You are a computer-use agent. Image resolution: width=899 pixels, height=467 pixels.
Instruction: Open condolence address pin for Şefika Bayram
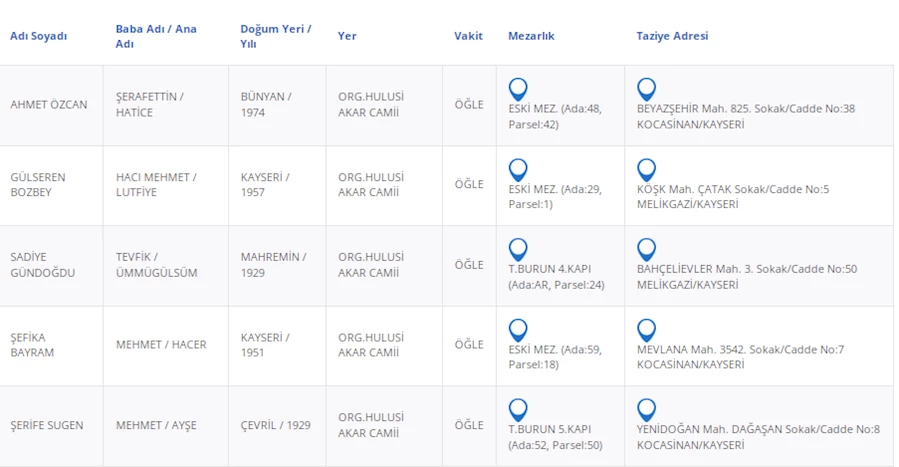tap(646, 329)
